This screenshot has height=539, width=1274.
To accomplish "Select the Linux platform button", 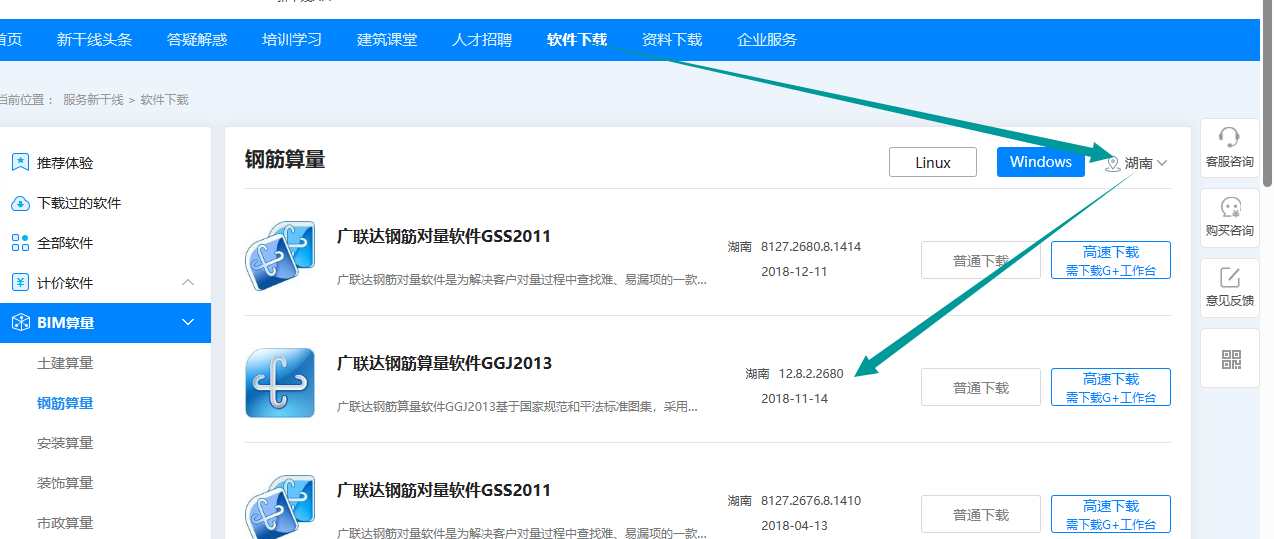I will [933, 162].
